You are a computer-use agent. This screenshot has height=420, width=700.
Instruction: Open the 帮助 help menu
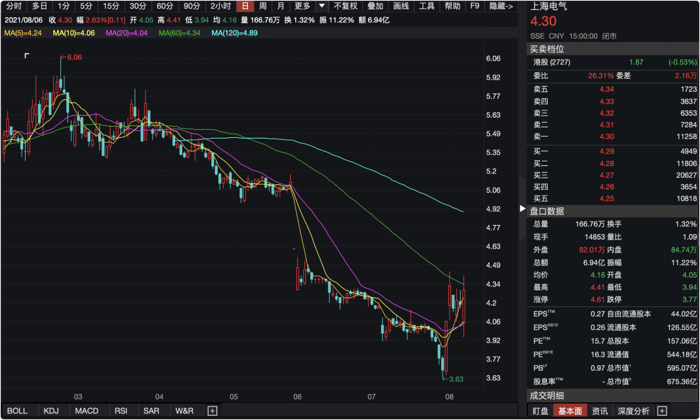click(x=453, y=6)
